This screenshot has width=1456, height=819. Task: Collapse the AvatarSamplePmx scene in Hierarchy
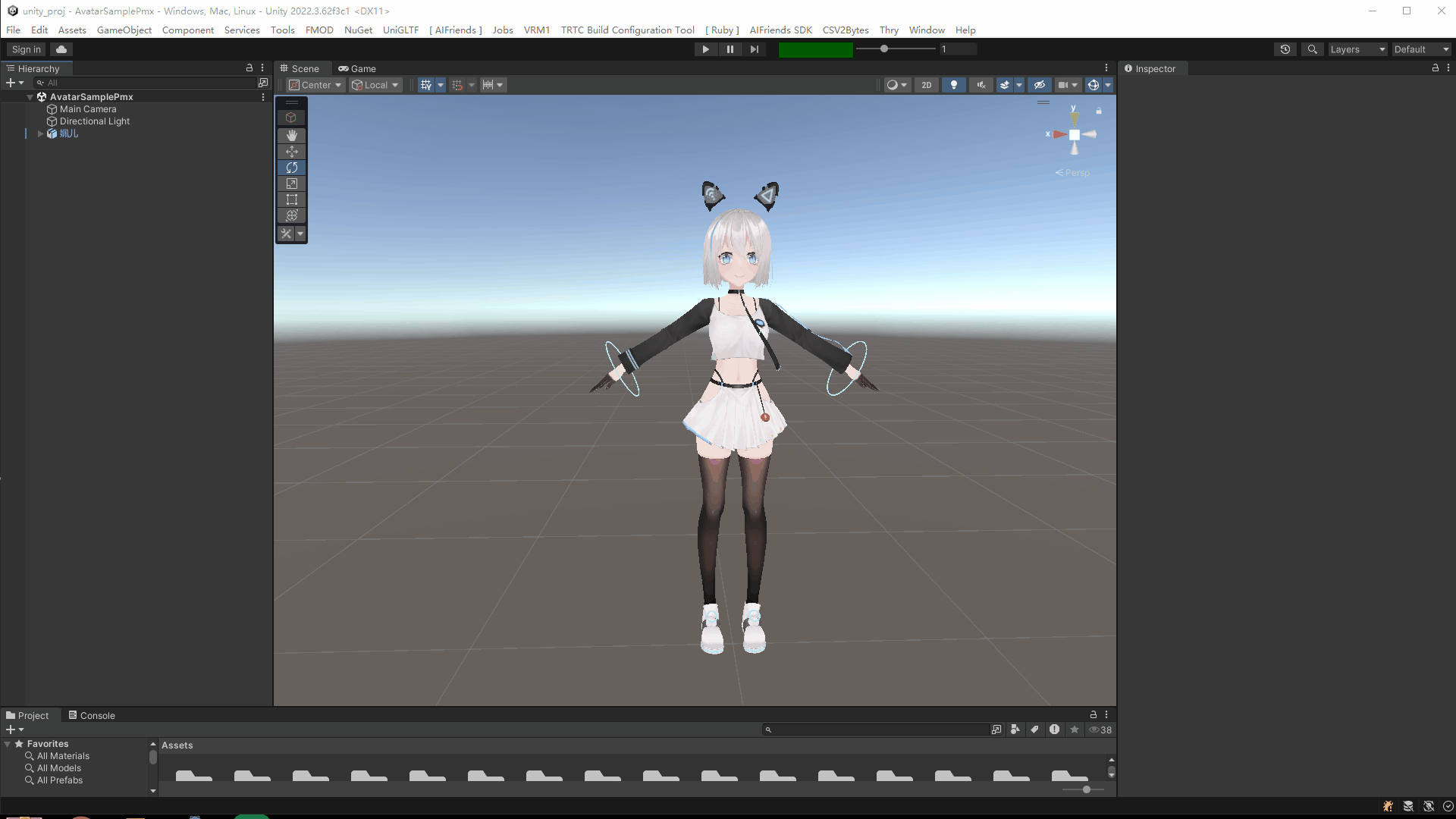click(x=30, y=97)
